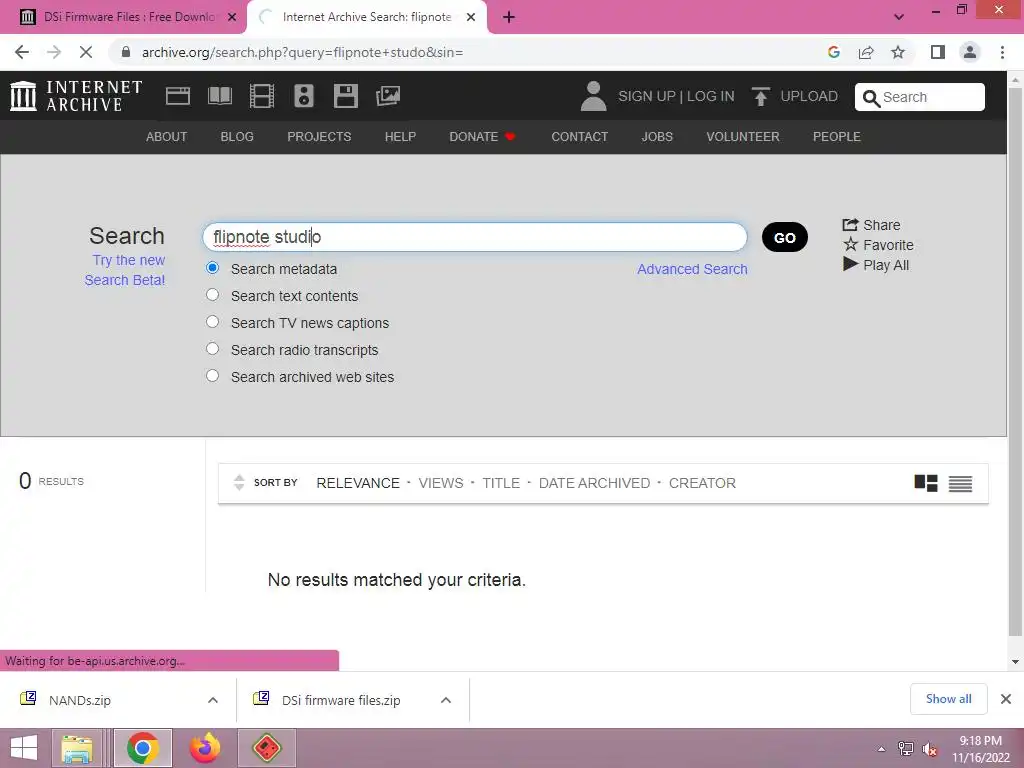Click the top-right Search box
This screenshot has width=1024, height=768.
[920, 97]
